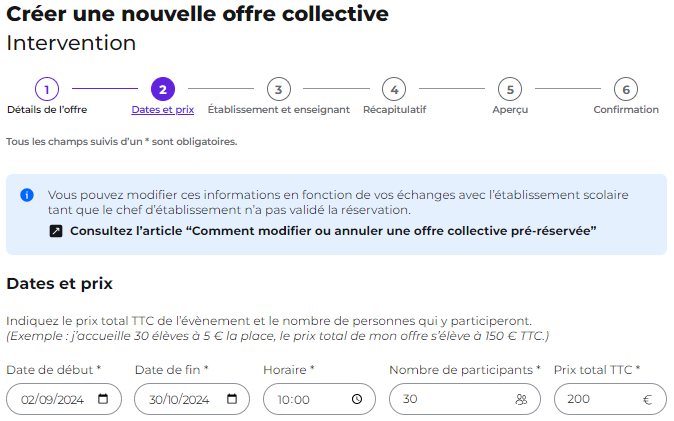The height and width of the screenshot is (421, 674).
Task: Click external link arrow icon beside article
Action: coord(56,231)
